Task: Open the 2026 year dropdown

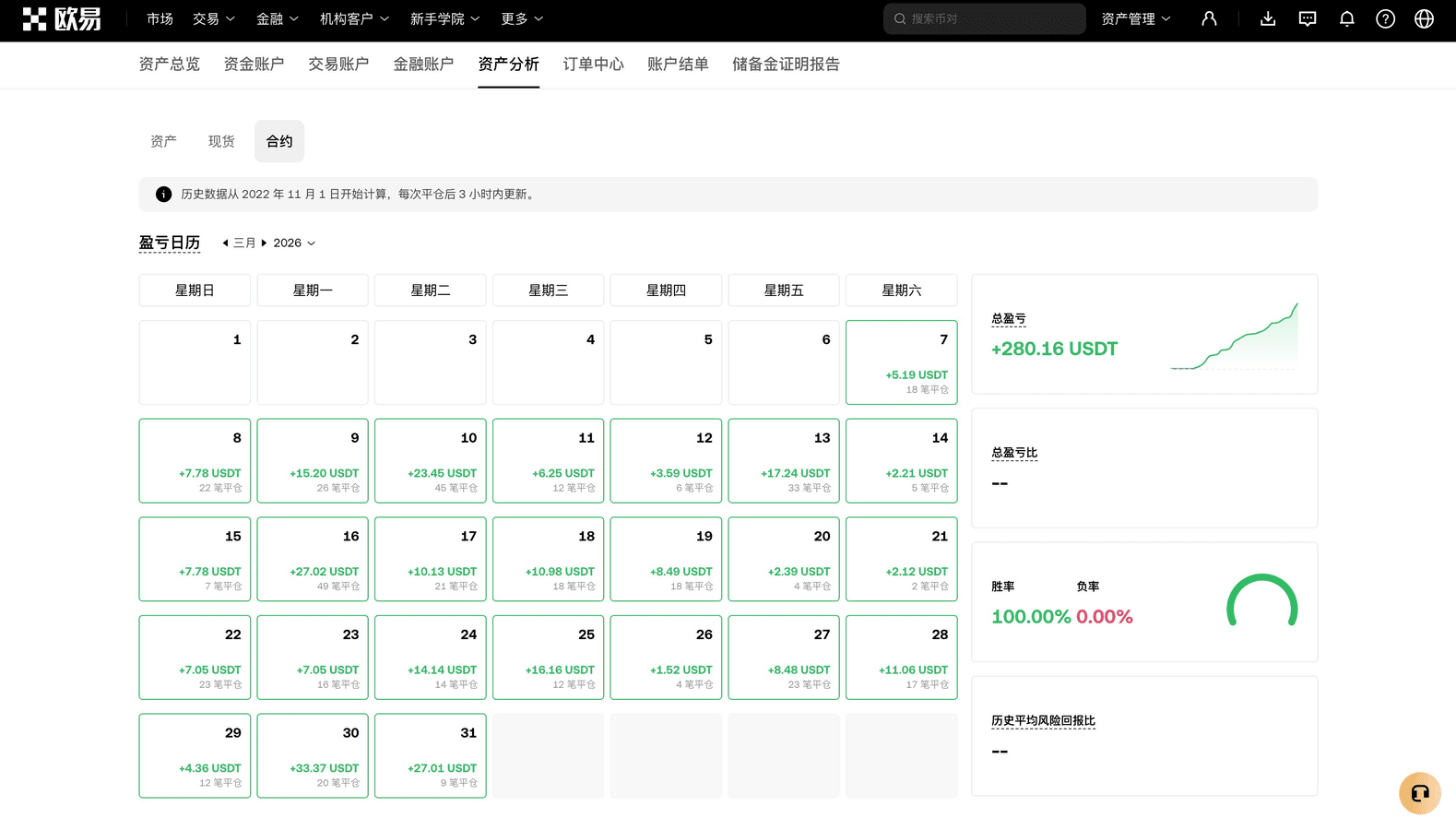Action: [294, 243]
